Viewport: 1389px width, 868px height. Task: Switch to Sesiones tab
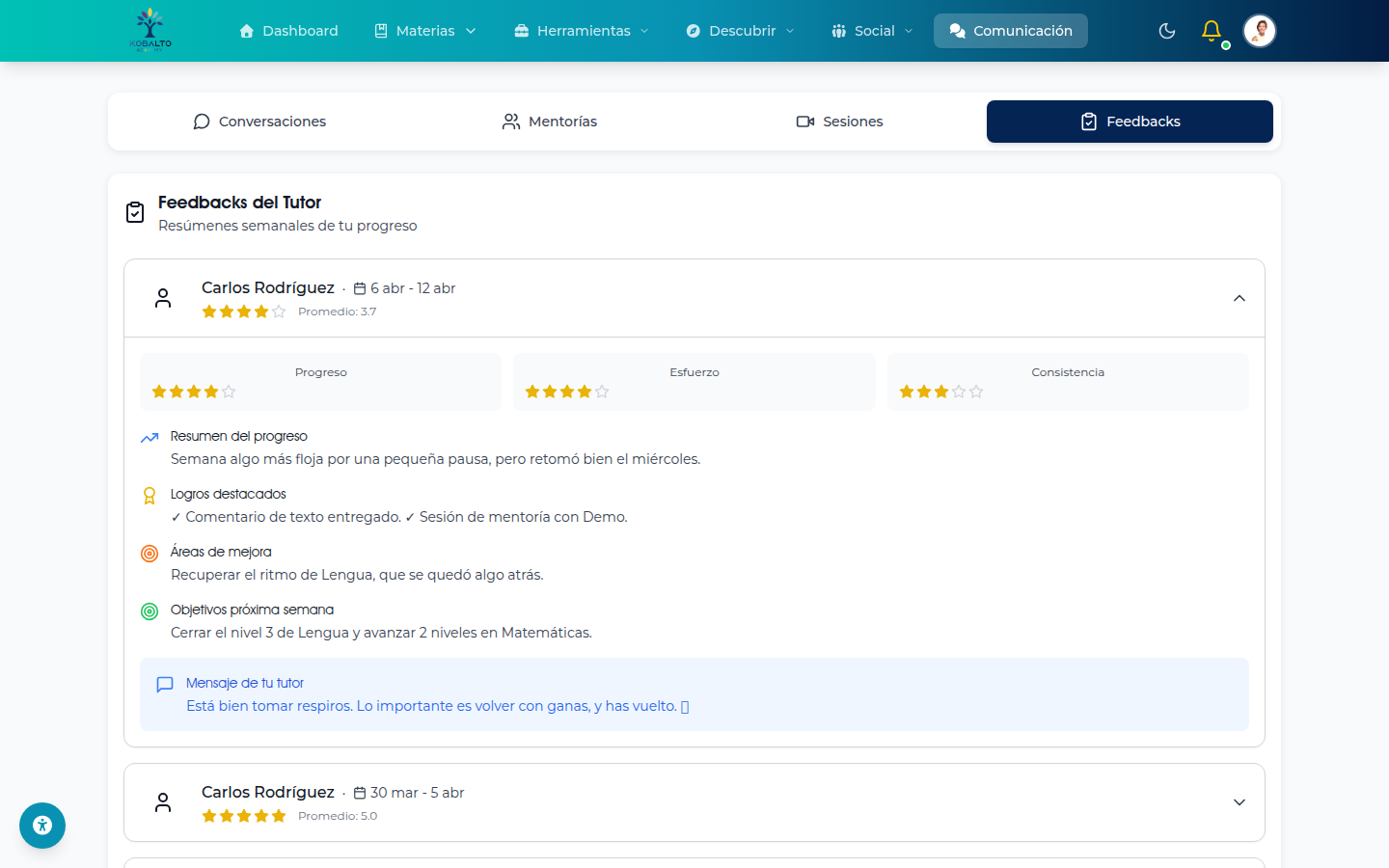(x=840, y=122)
